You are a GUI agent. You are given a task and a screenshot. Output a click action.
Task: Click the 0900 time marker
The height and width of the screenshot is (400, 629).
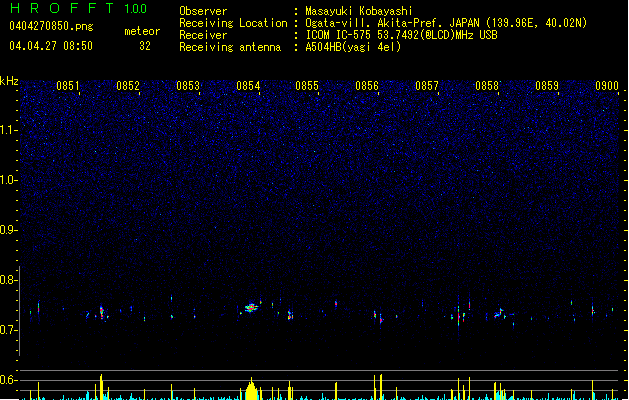click(x=607, y=86)
